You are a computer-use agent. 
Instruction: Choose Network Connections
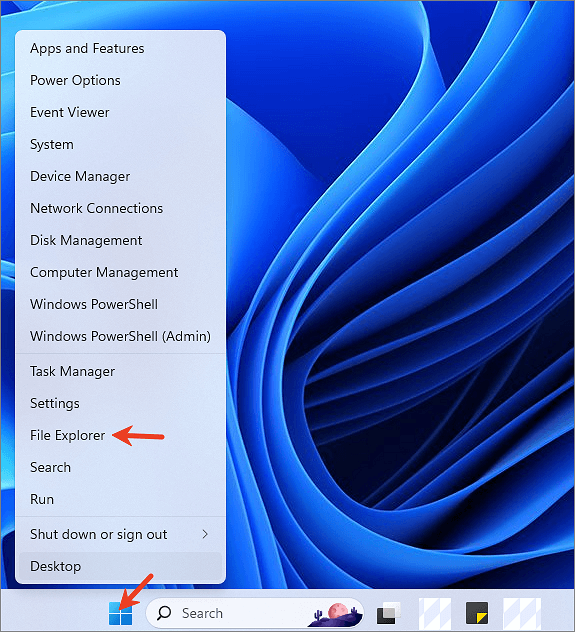(x=120, y=208)
